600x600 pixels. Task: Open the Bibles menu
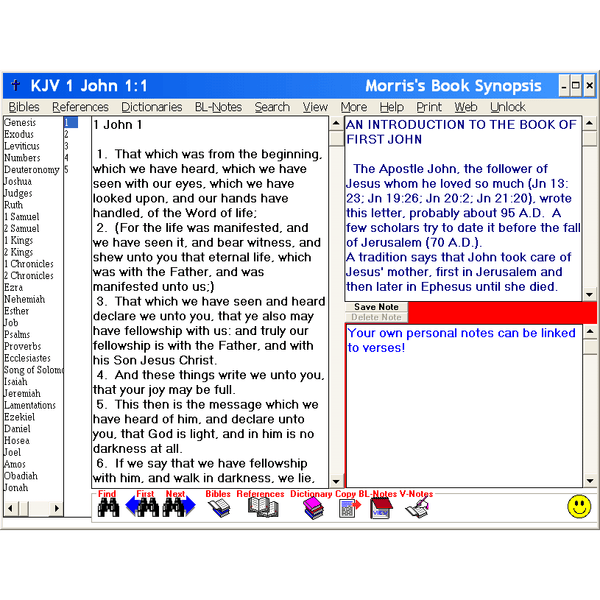click(24, 107)
